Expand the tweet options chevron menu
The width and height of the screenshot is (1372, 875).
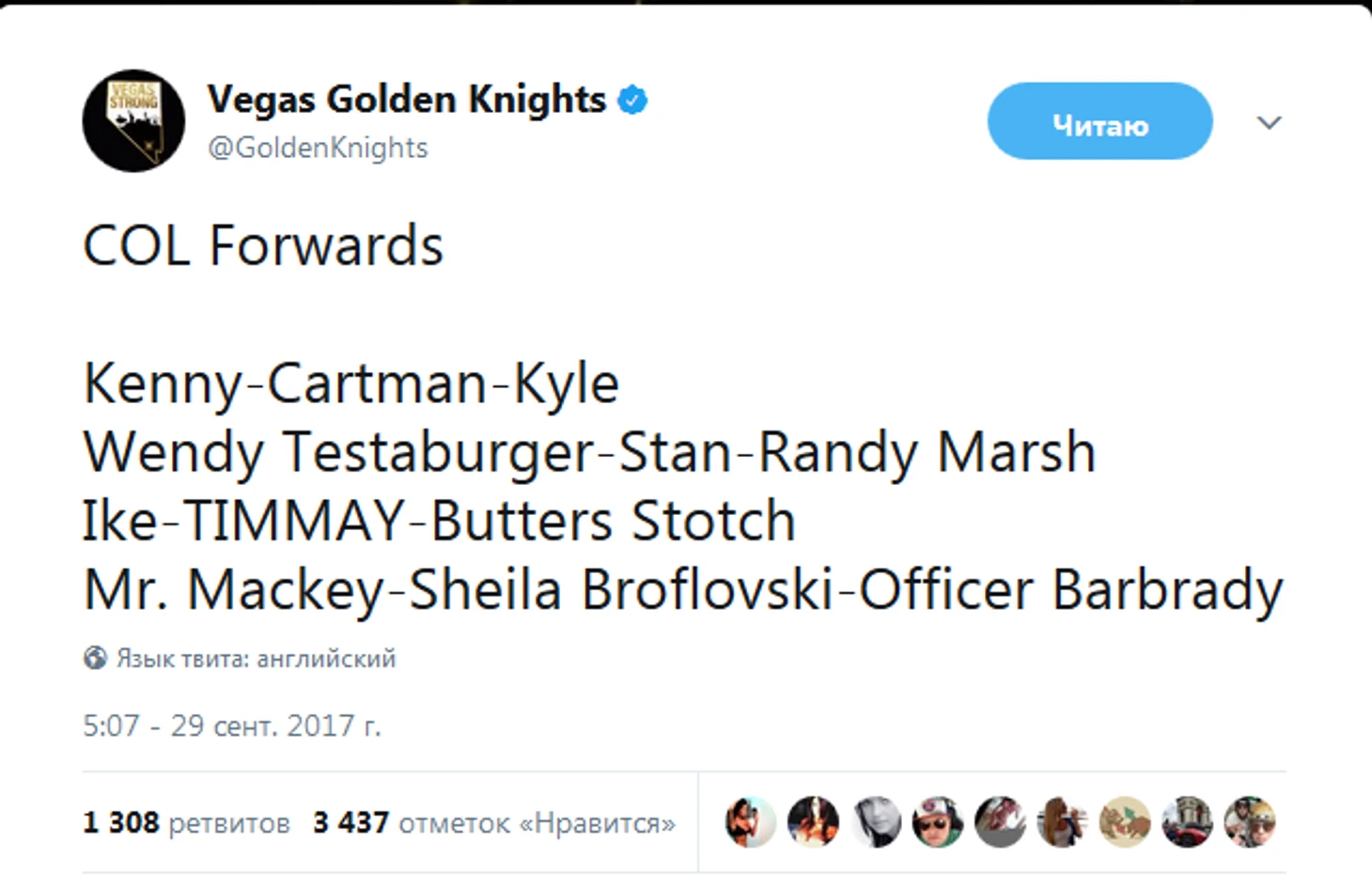click(1269, 122)
